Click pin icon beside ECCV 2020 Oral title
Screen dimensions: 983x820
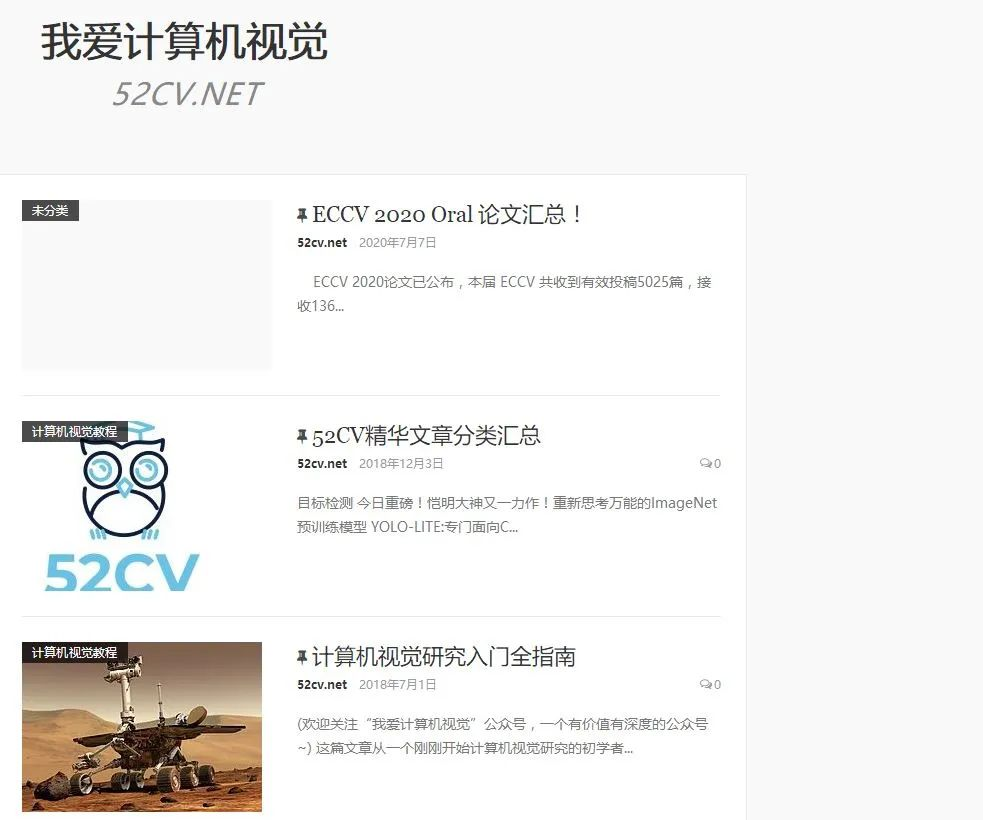[302, 215]
